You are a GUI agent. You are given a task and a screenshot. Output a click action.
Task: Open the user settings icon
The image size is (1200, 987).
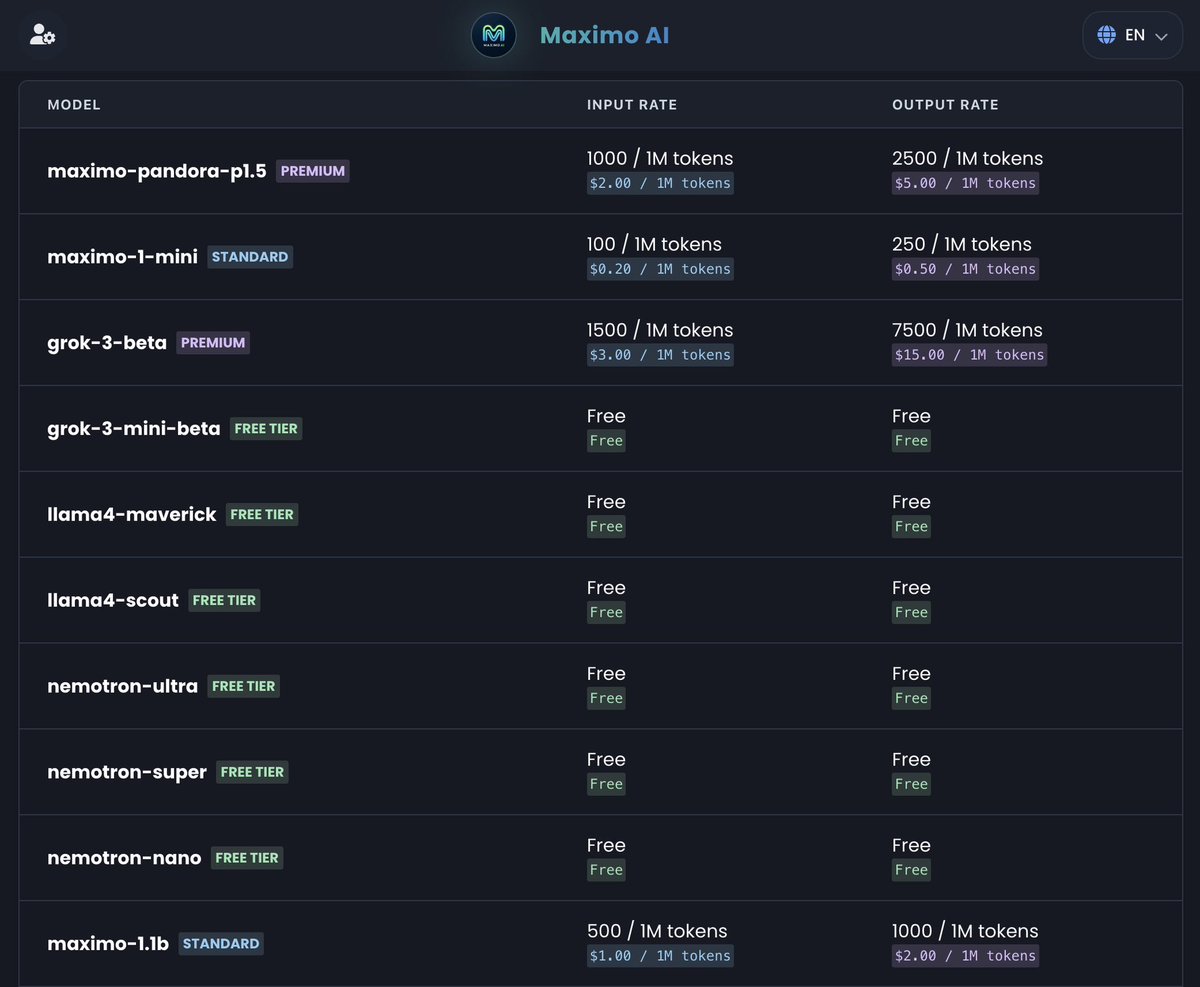pyautogui.click(x=43, y=36)
